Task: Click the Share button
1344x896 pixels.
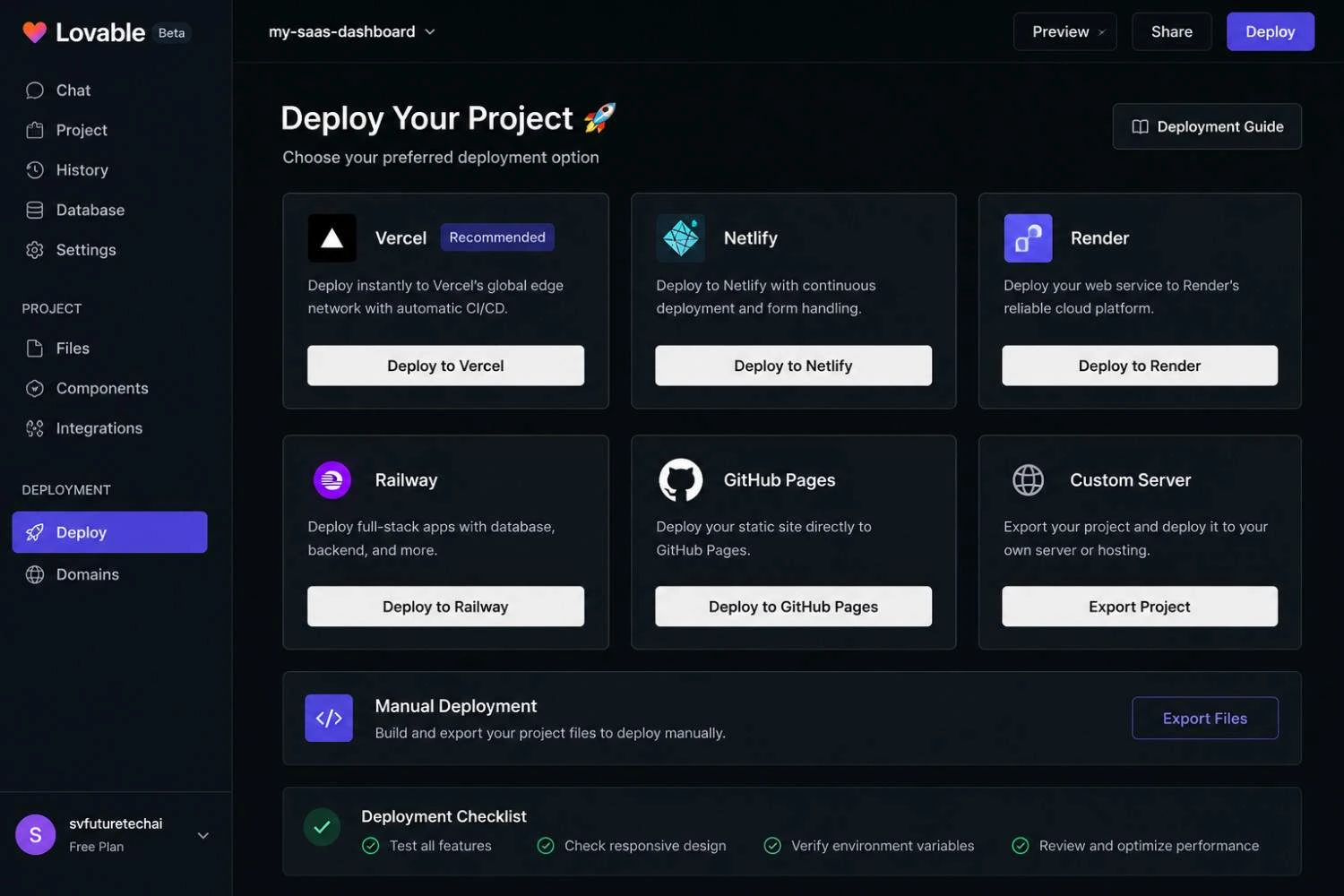Action: pos(1172,32)
